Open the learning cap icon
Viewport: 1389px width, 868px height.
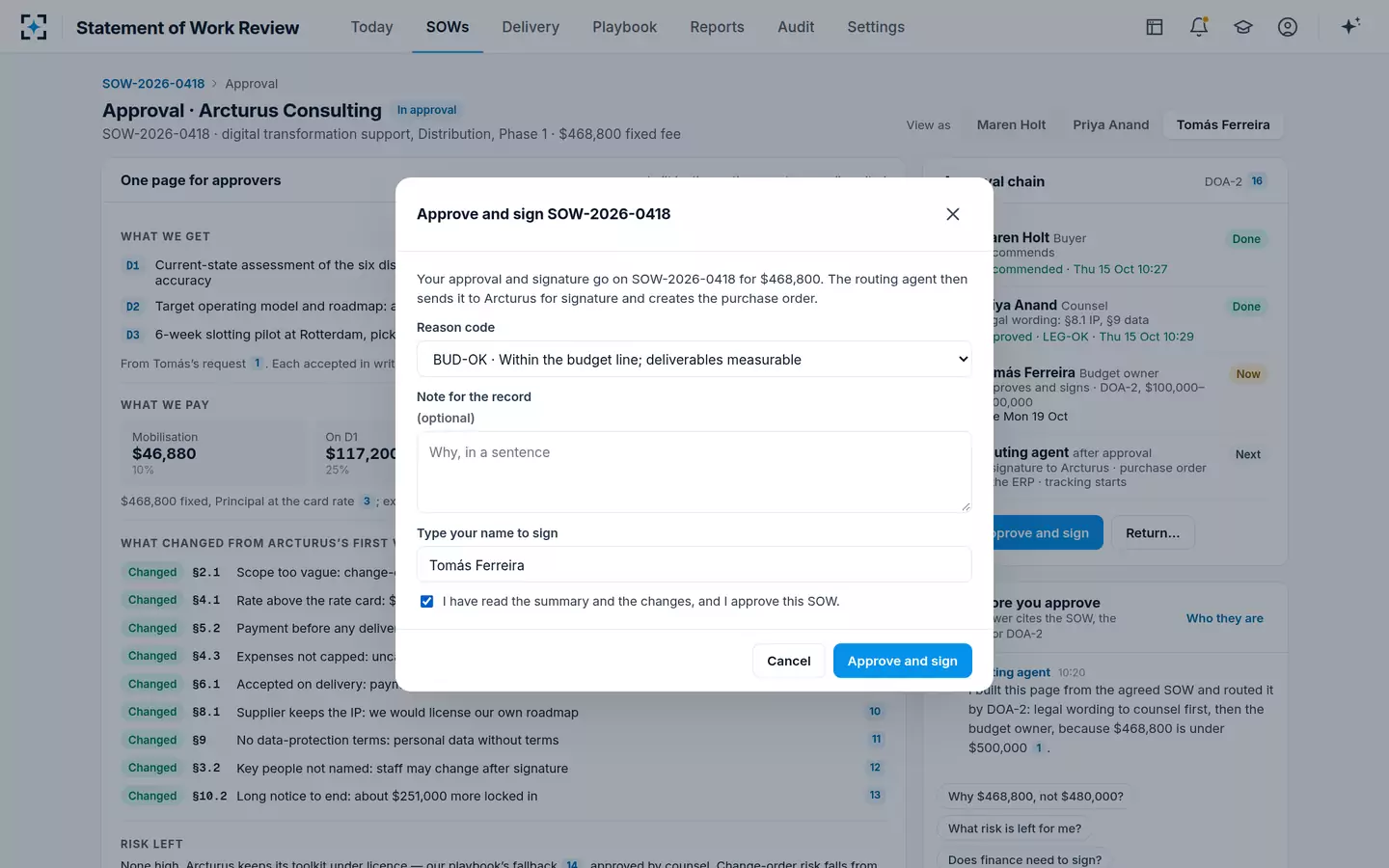(1243, 27)
